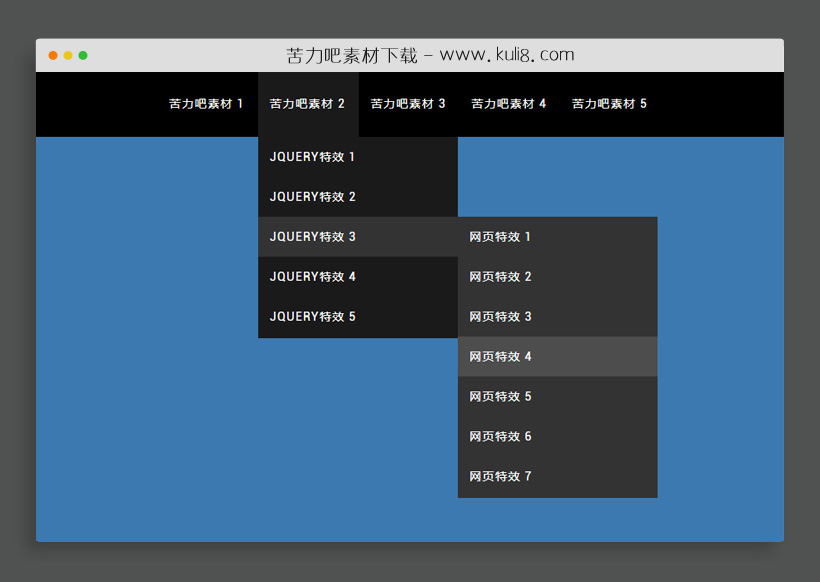Click the 网页特效 6 option
Screen dimensions: 820x582
[499, 436]
